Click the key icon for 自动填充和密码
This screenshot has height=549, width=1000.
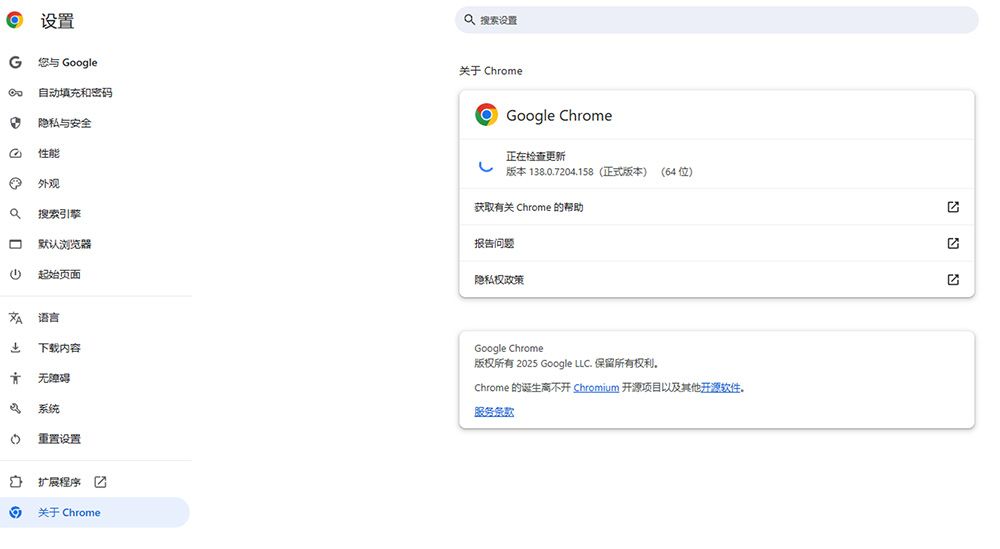[x=15, y=93]
